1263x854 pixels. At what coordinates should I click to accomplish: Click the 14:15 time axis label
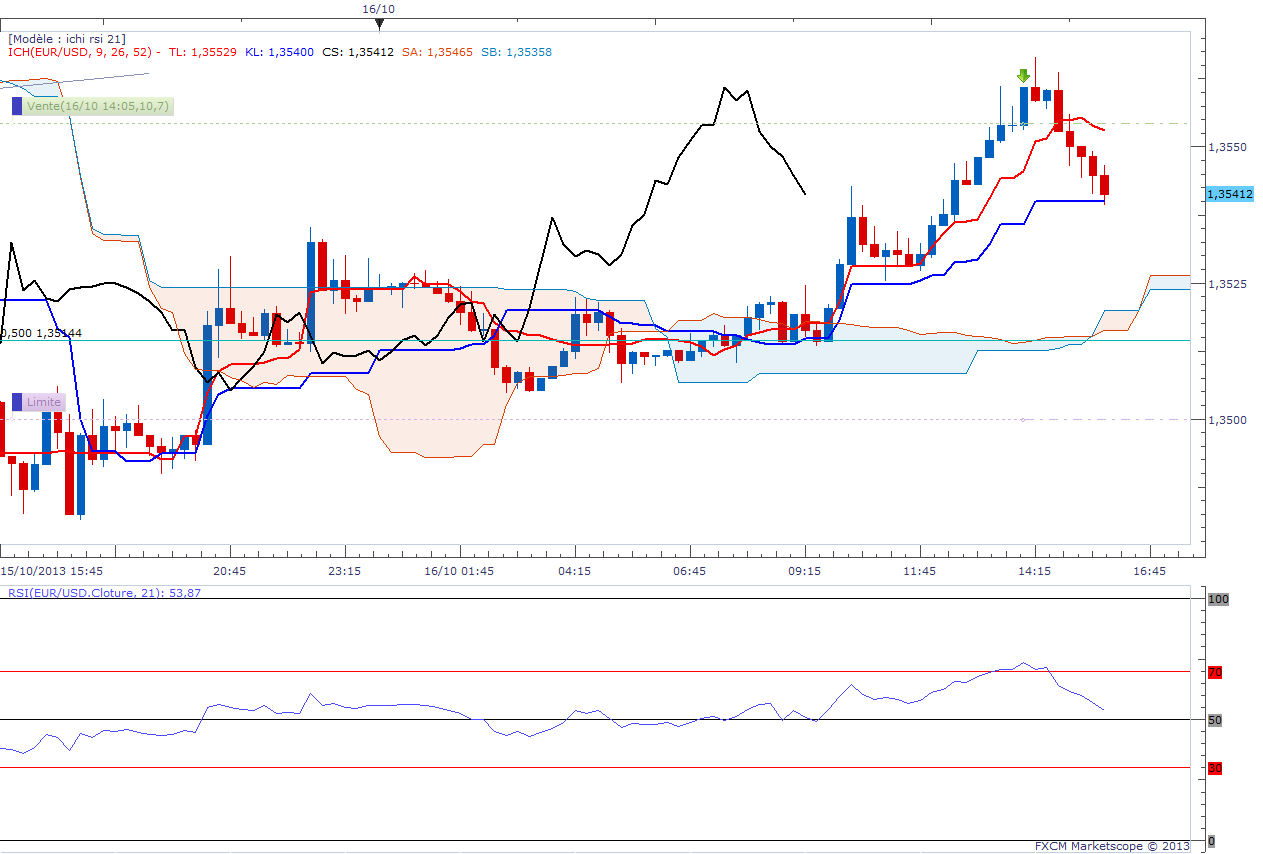pyautogui.click(x=1035, y=571)
